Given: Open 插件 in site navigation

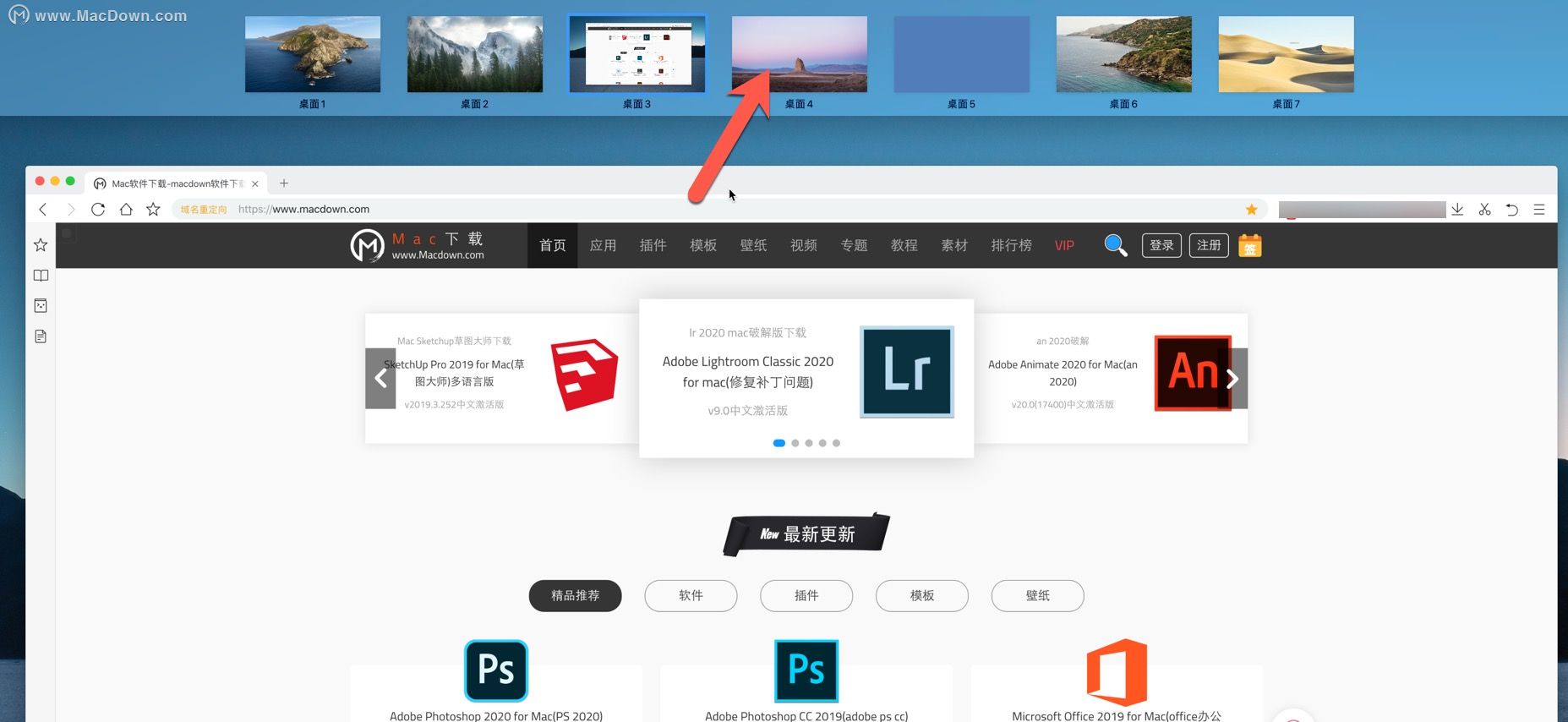Looking at the screenshot, I should pyautogui.click(x=653, y=246).
